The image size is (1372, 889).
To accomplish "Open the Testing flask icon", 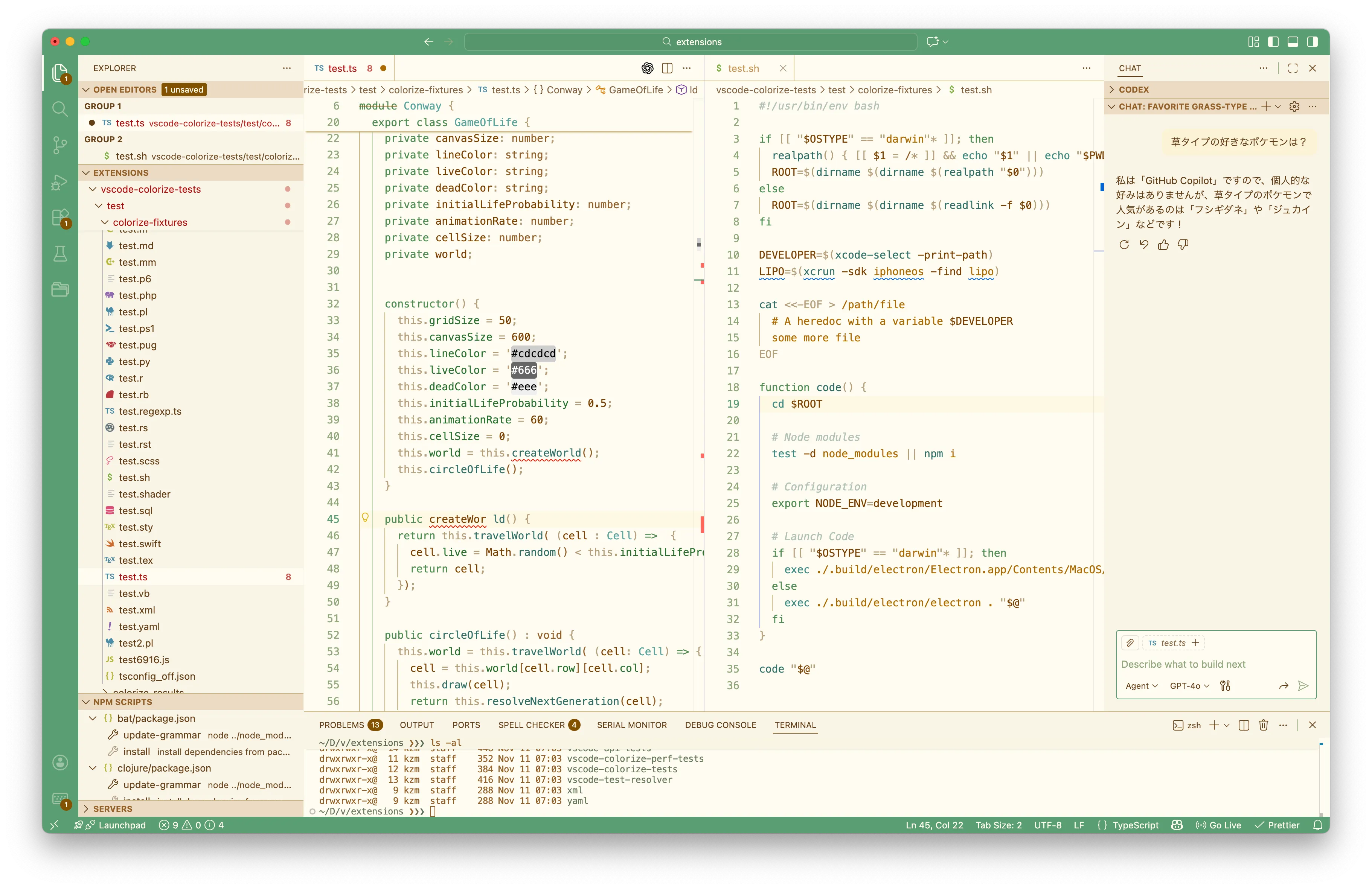I will click(60, 254).
